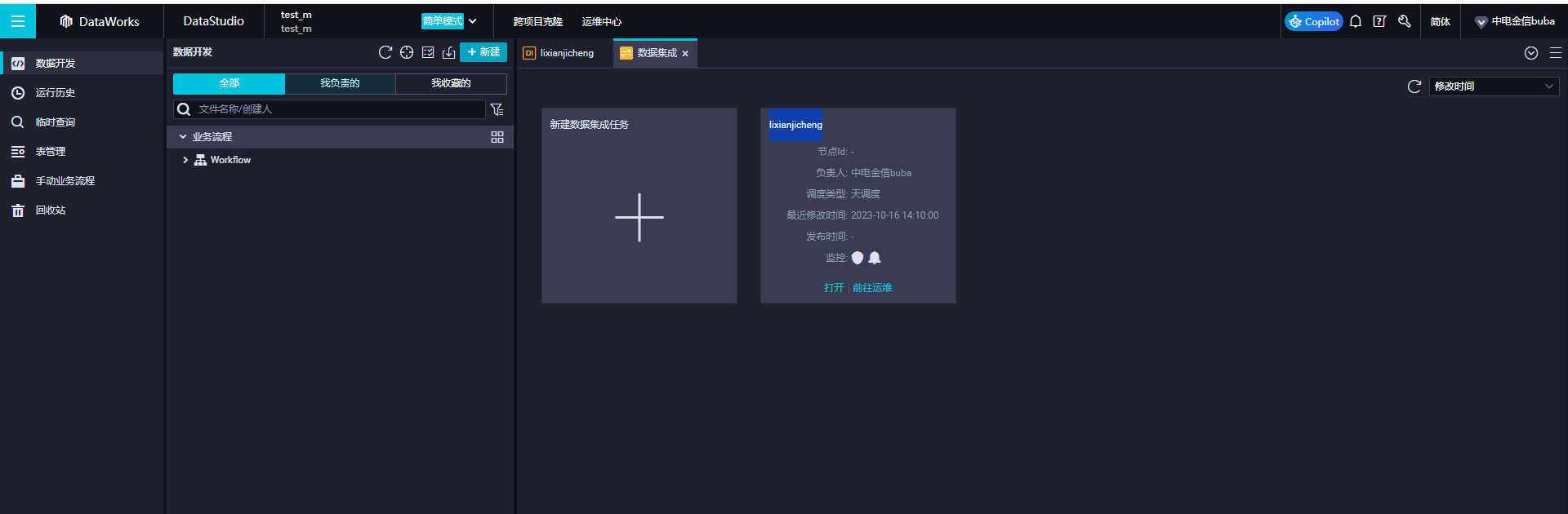Collapse the 业务流程 section
1568x514 pixels.
[183, 137]
